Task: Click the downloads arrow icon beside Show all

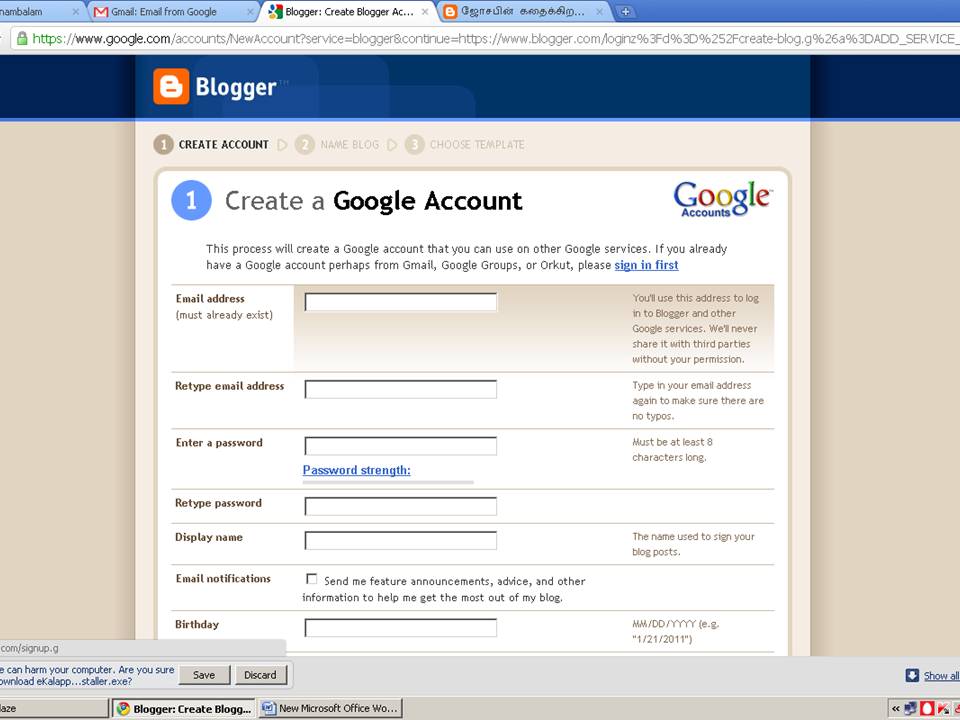Action: click(912, 675)
